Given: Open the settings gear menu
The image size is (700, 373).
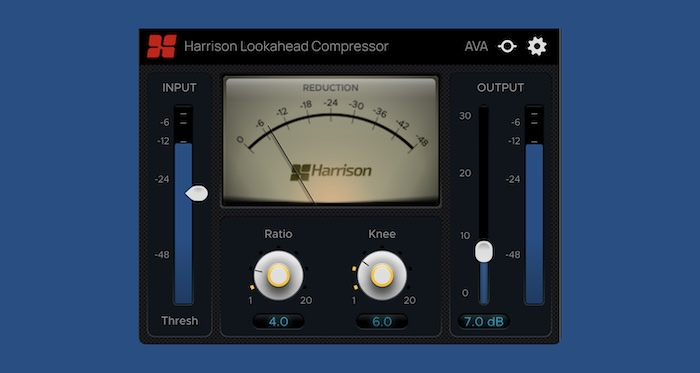Looking at the screenshot, I should [537, 46].
